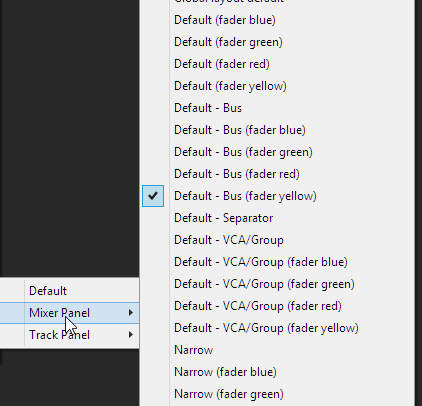Click checked Default - Bus (fader yellow) entry
The width and height of the screenshot is (422, 406).
(x=277, y=196)
